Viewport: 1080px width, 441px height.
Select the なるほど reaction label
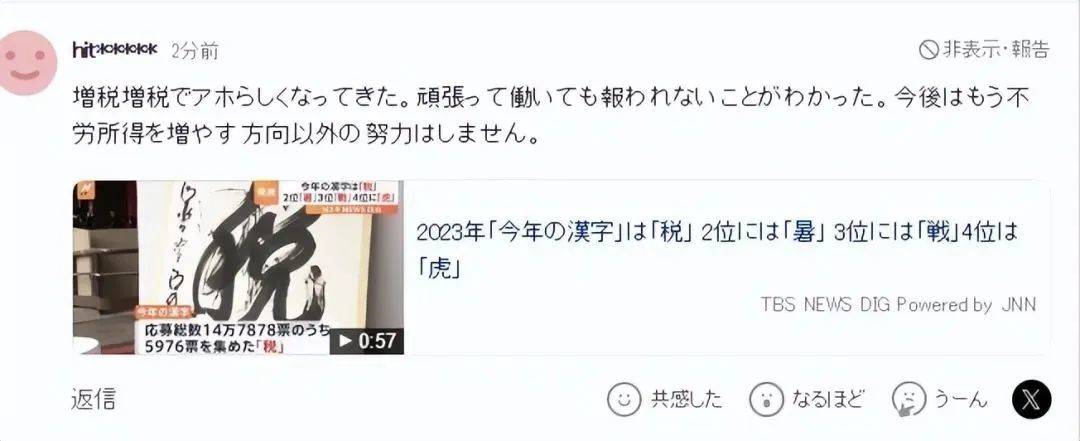point(828,399)
